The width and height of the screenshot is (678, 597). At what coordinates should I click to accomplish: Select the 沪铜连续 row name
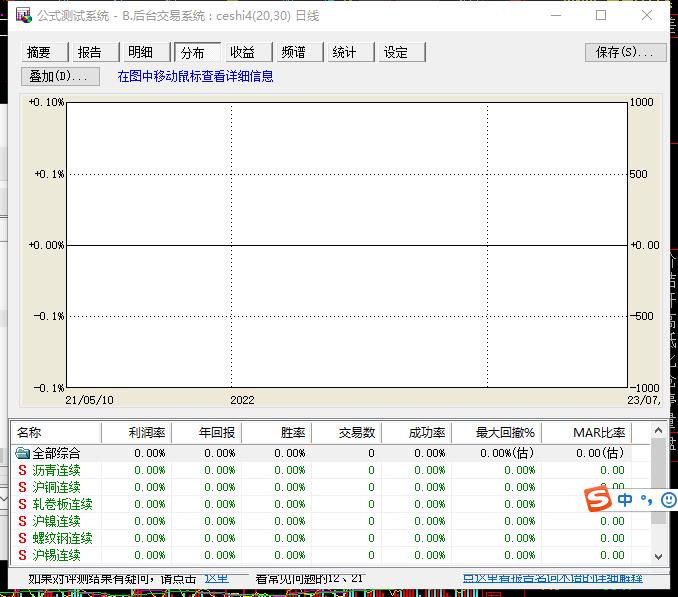click(56, 487)
